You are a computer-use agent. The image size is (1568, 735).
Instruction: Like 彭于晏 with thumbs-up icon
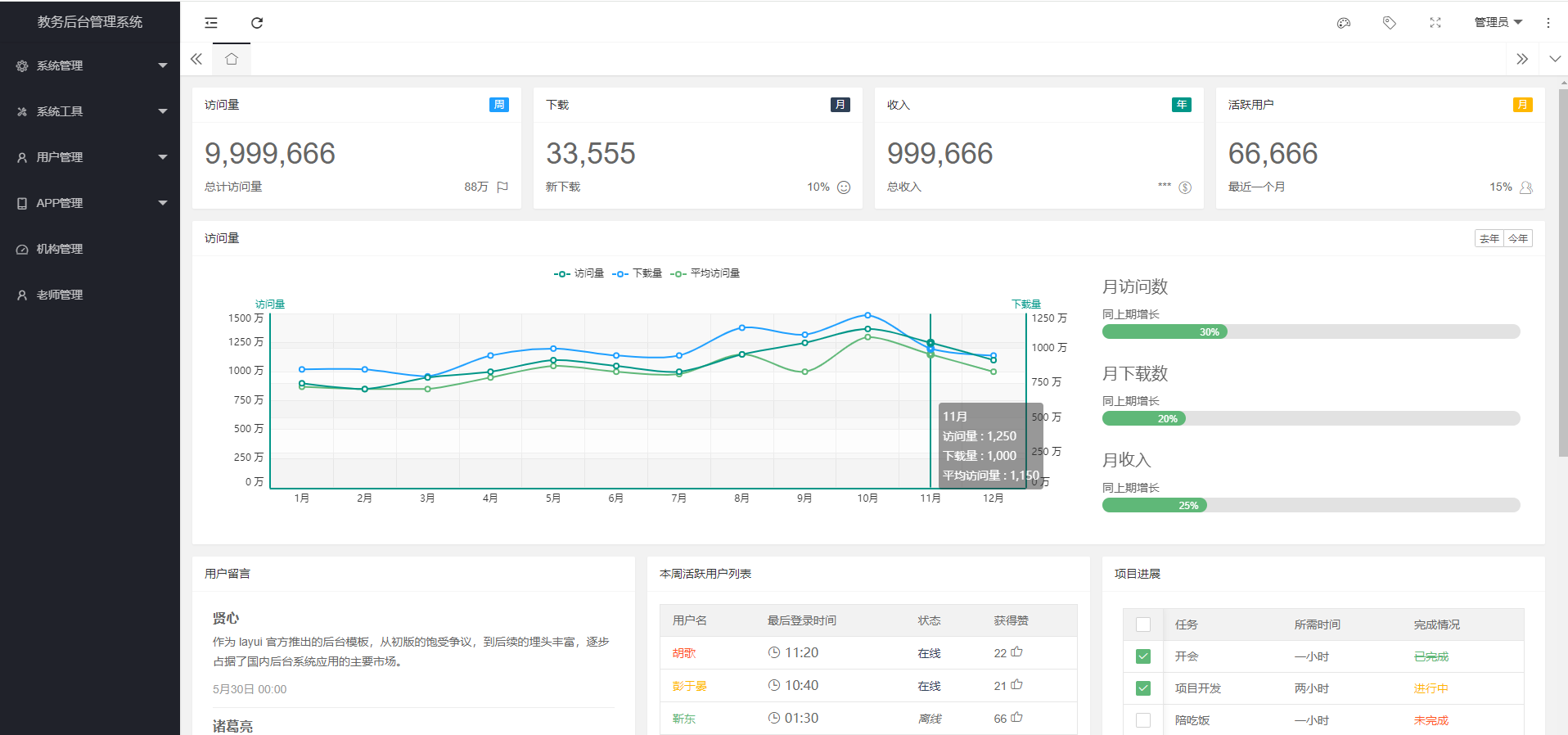click(x=1017, y=685)
